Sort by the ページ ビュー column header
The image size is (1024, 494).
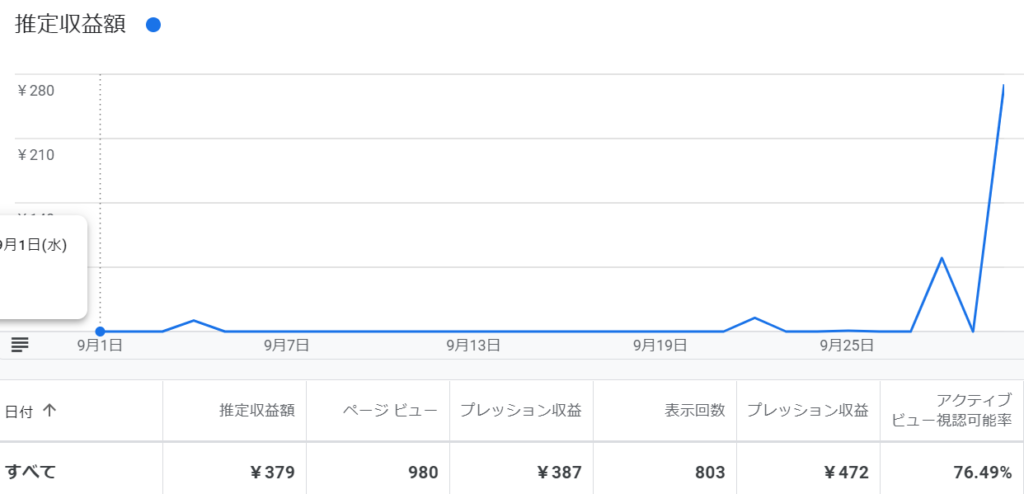point(390,410)
